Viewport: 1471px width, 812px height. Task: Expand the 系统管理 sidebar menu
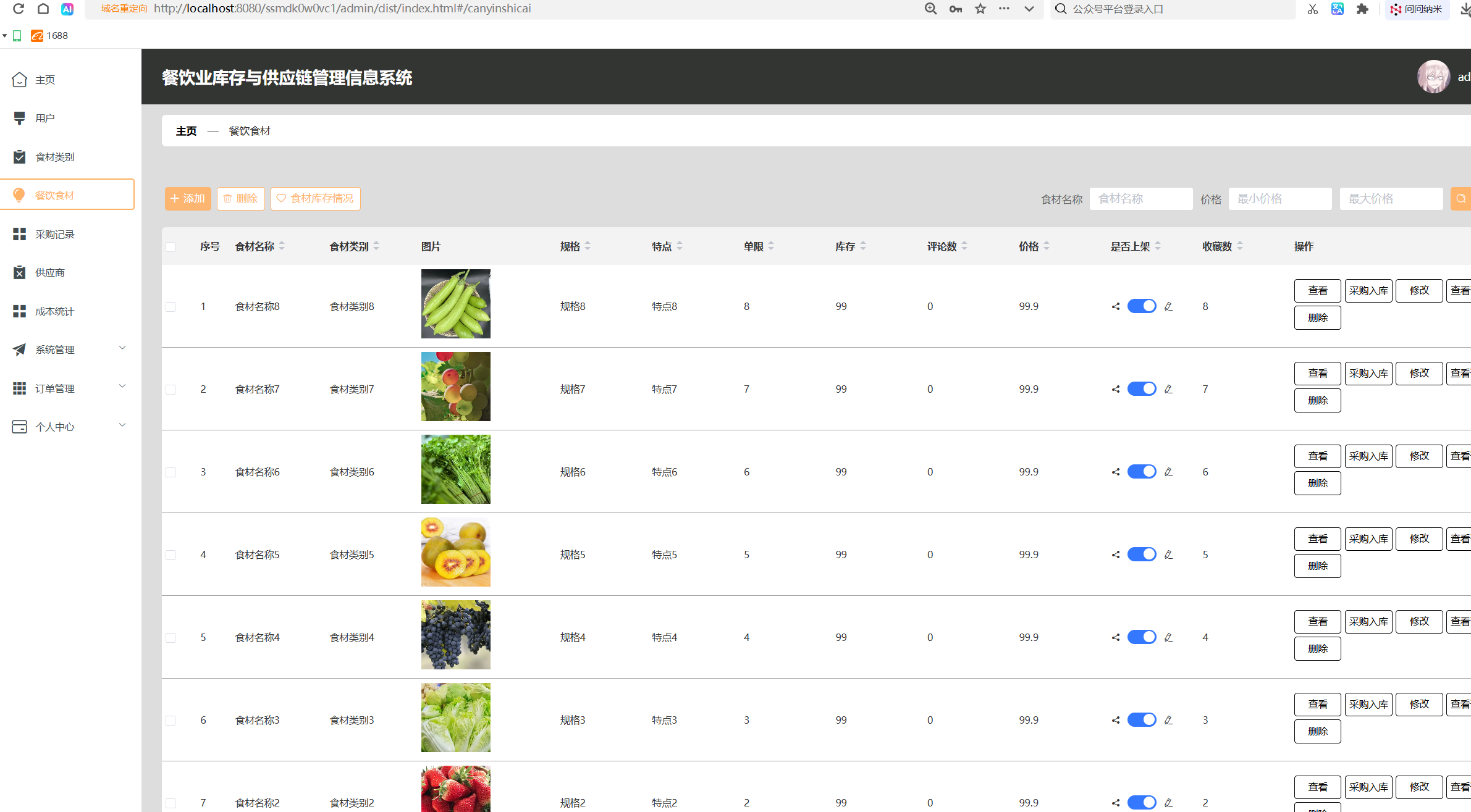67,349
